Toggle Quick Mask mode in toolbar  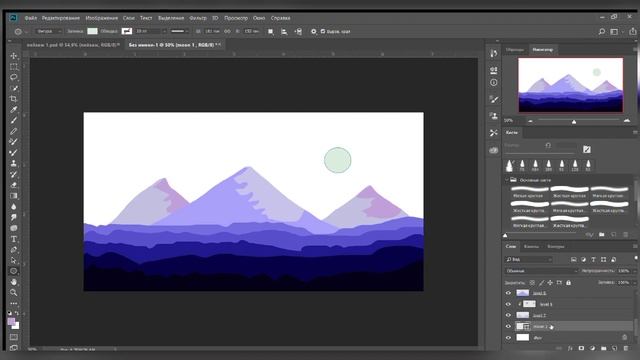pos(13,337)
